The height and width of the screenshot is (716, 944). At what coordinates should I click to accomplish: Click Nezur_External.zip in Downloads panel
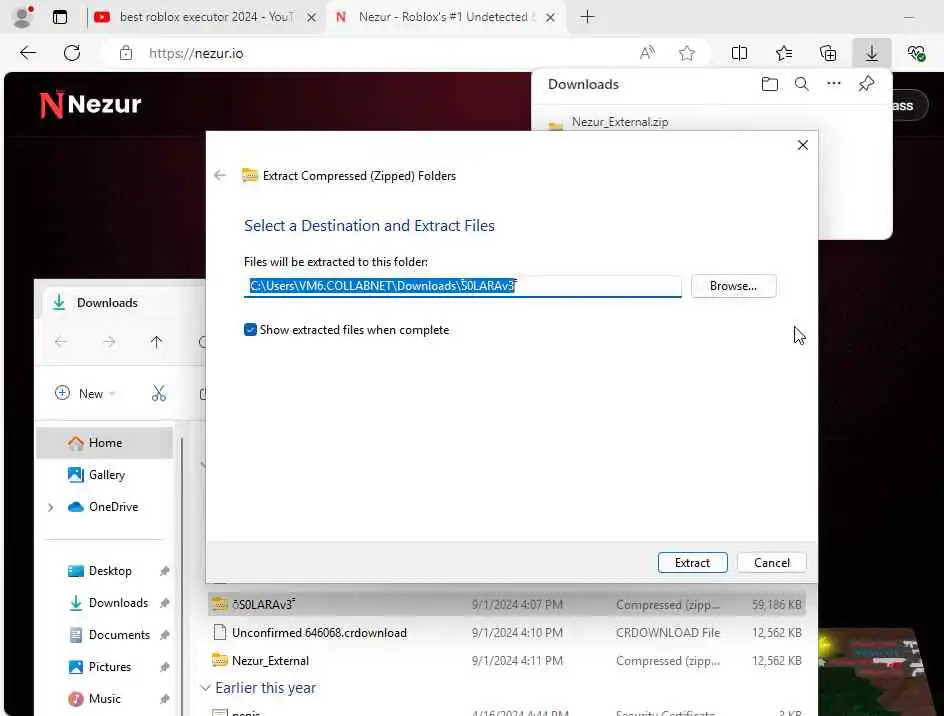[620, 122]
